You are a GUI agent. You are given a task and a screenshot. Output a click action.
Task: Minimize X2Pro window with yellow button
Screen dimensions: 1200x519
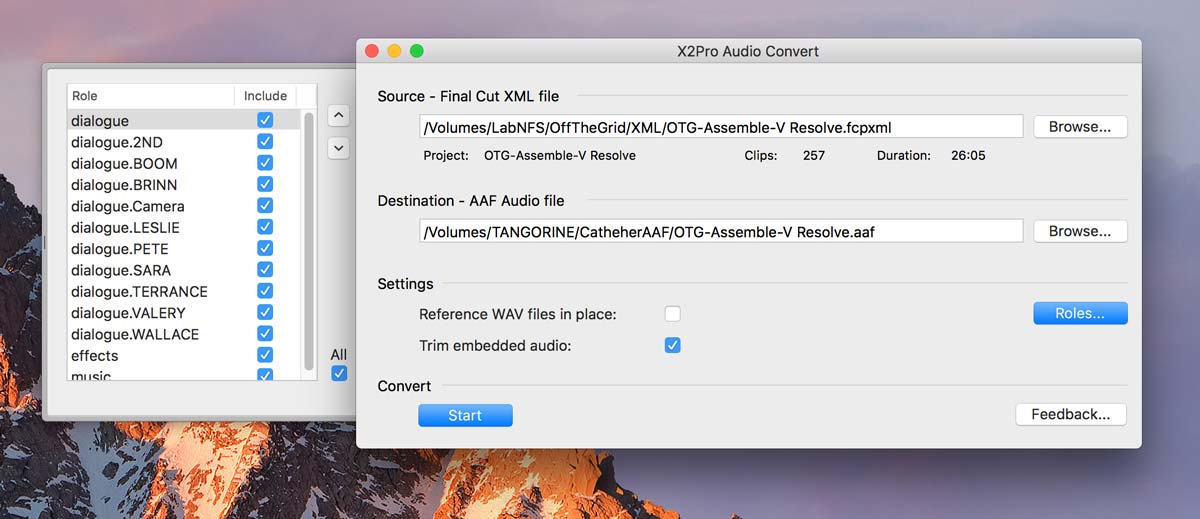click(x=394, y=51)
